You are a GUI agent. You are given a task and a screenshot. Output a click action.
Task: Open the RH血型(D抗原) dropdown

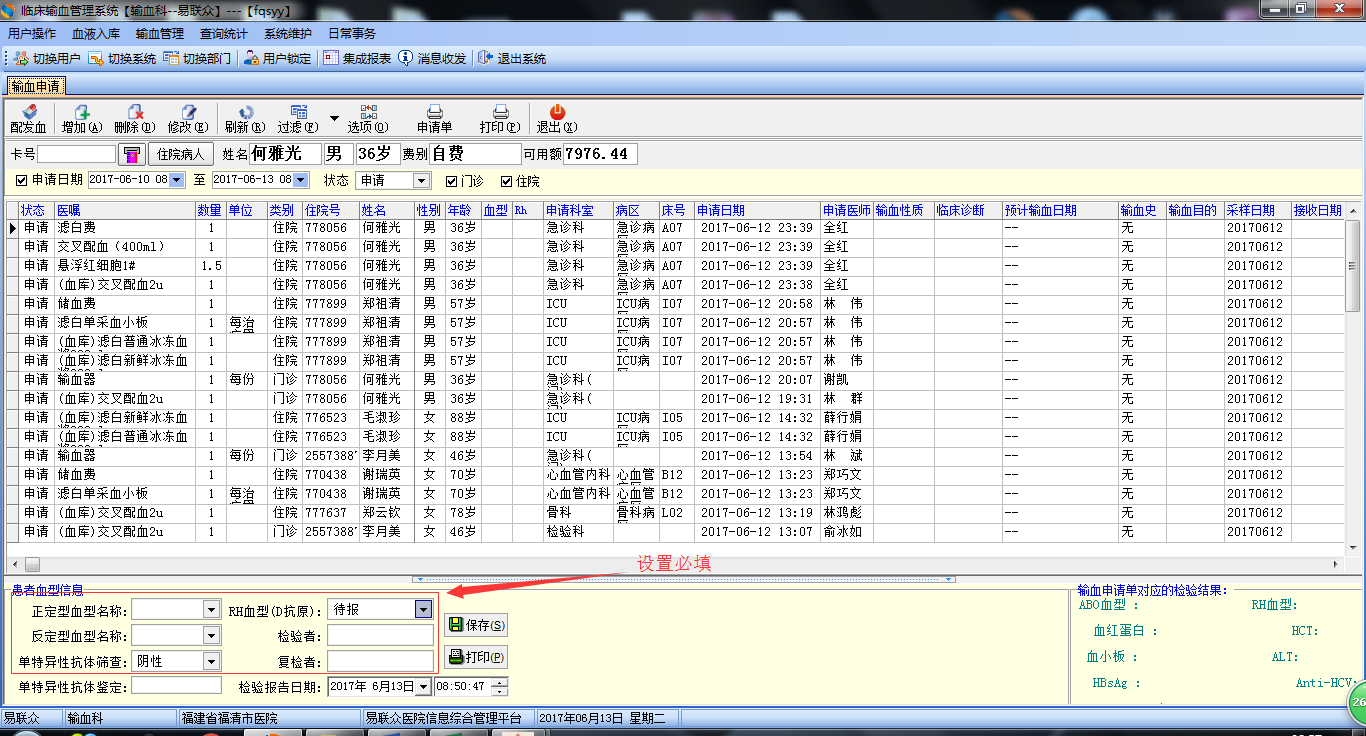[x=424, y=609]
